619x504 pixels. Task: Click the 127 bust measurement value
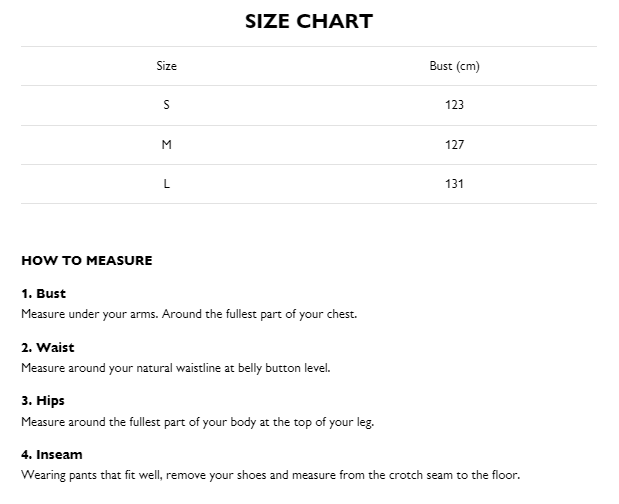(x=454, y=145)
